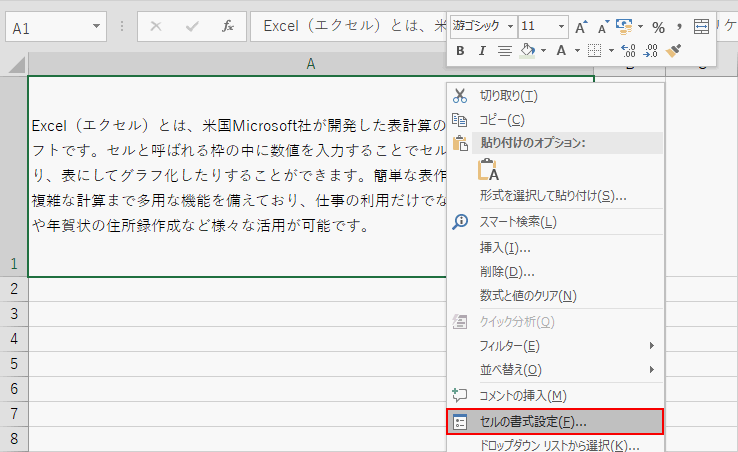Open the font size dropdown showing 11

pyautogui.click(x=561, y=26)
